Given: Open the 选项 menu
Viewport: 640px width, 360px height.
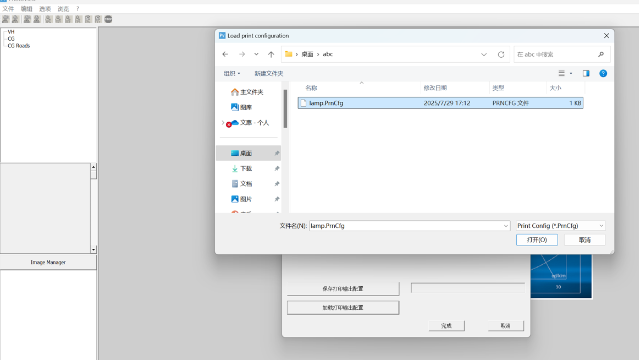Looking at the screenshot, I should (x=45, y=9).
